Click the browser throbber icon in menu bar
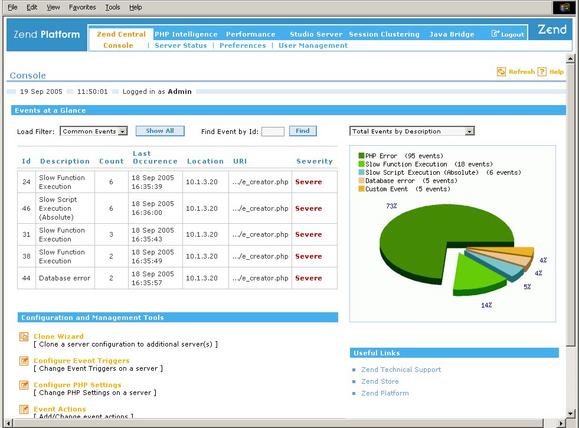 click(564, 7)
